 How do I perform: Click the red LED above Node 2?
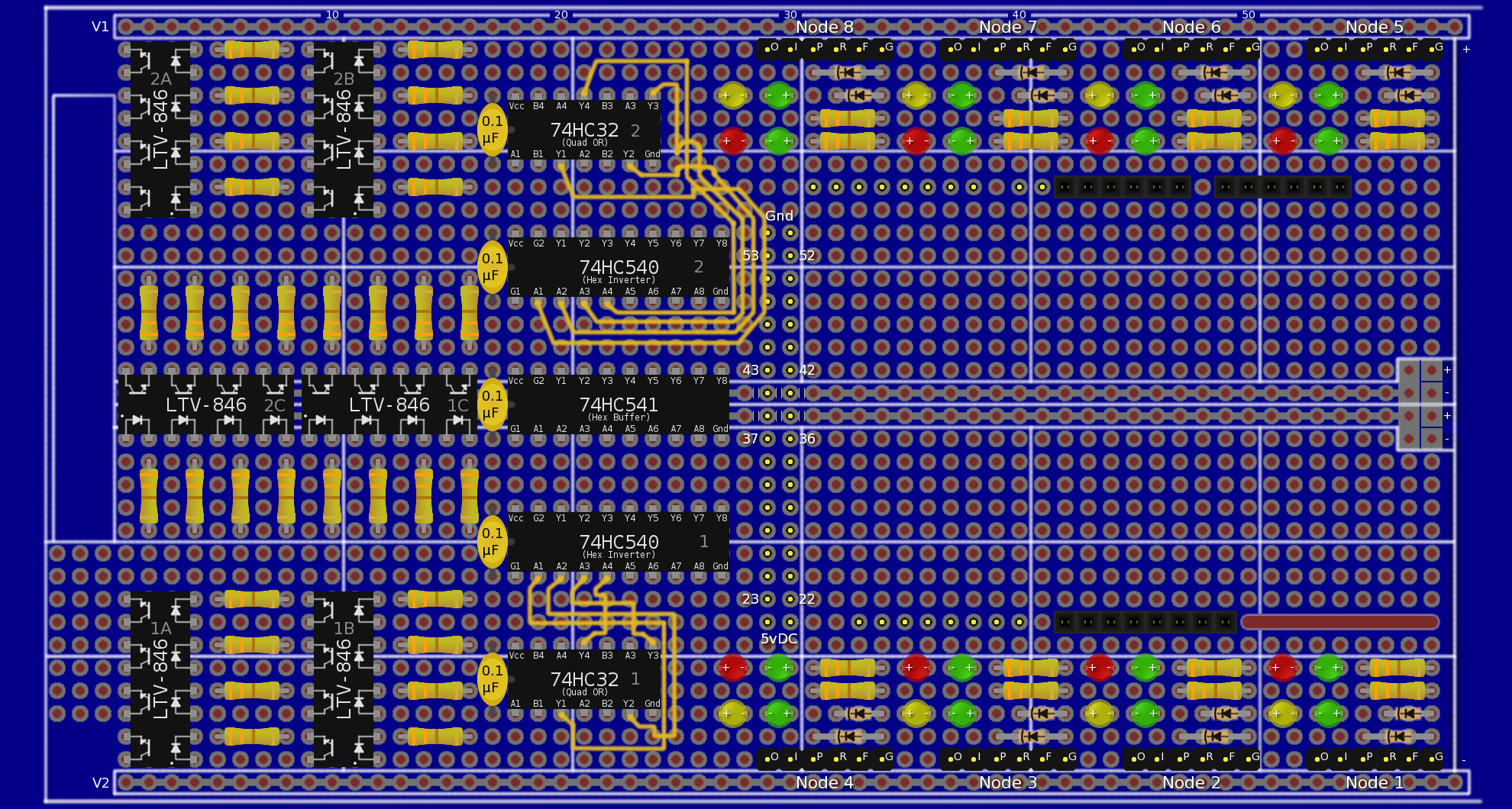(x=1100, y=668)
